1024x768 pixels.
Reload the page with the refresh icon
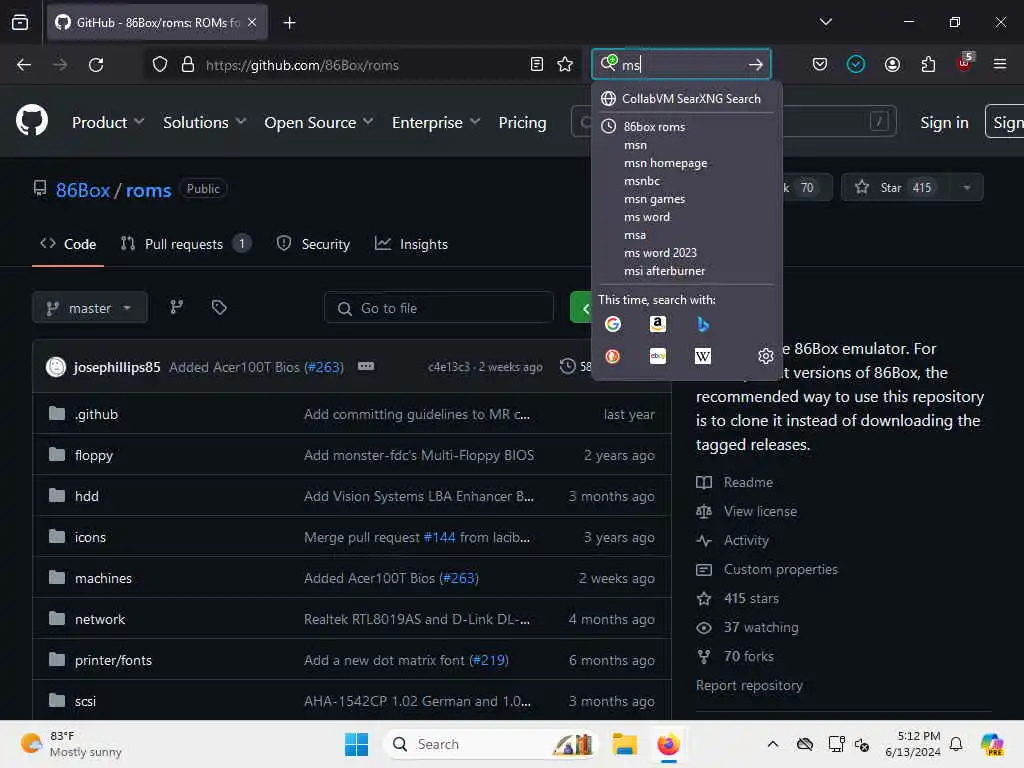(96, 65)
